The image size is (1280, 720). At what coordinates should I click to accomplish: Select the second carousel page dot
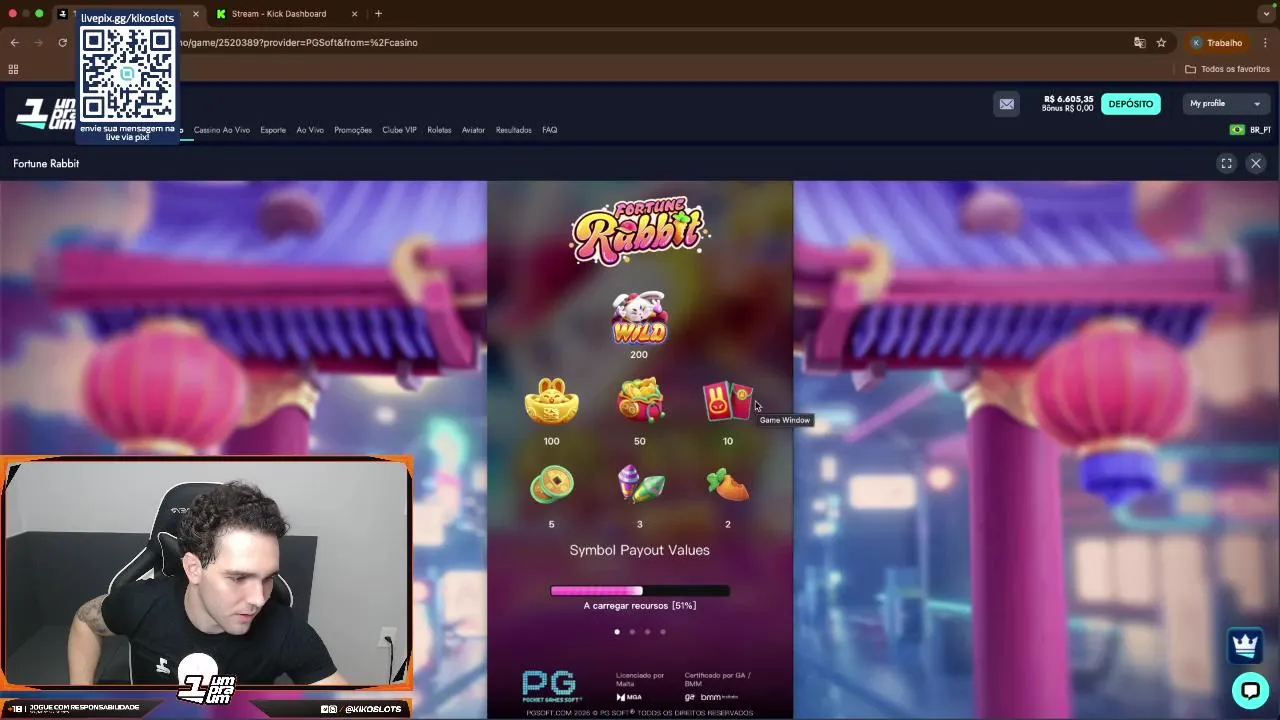click(632, 632)
